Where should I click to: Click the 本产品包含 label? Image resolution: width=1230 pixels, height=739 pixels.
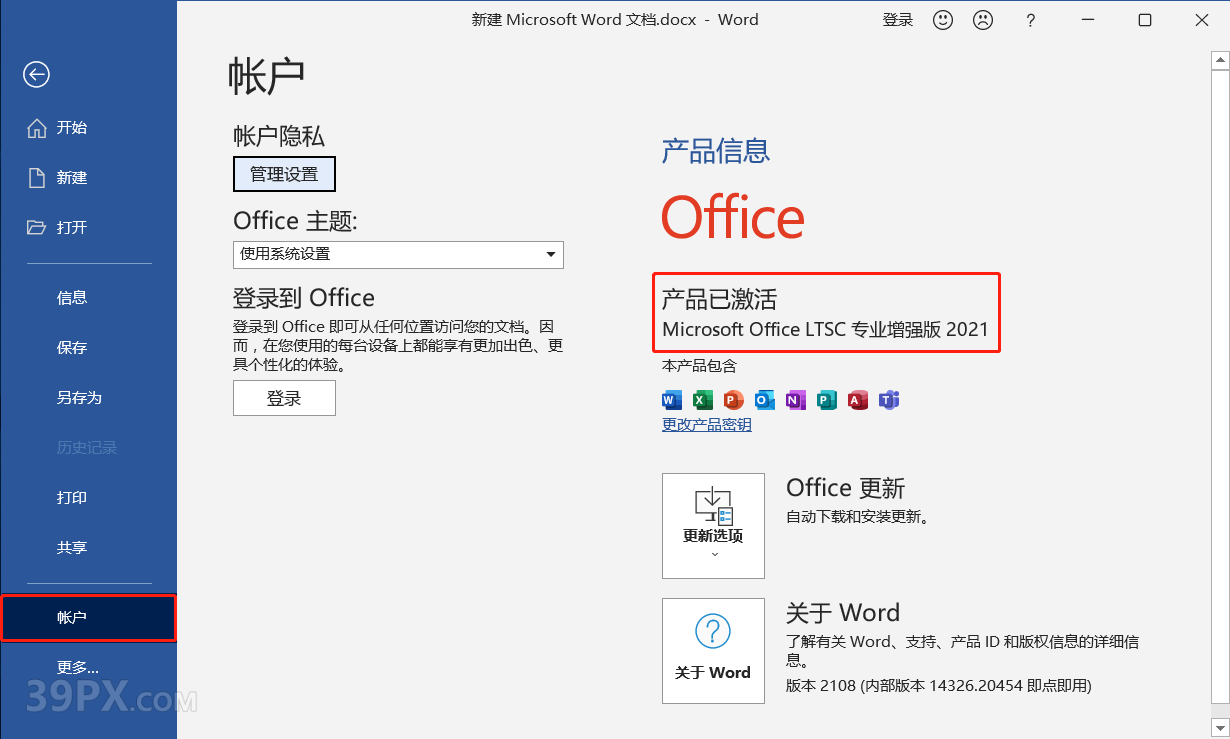tap(699, 366)
